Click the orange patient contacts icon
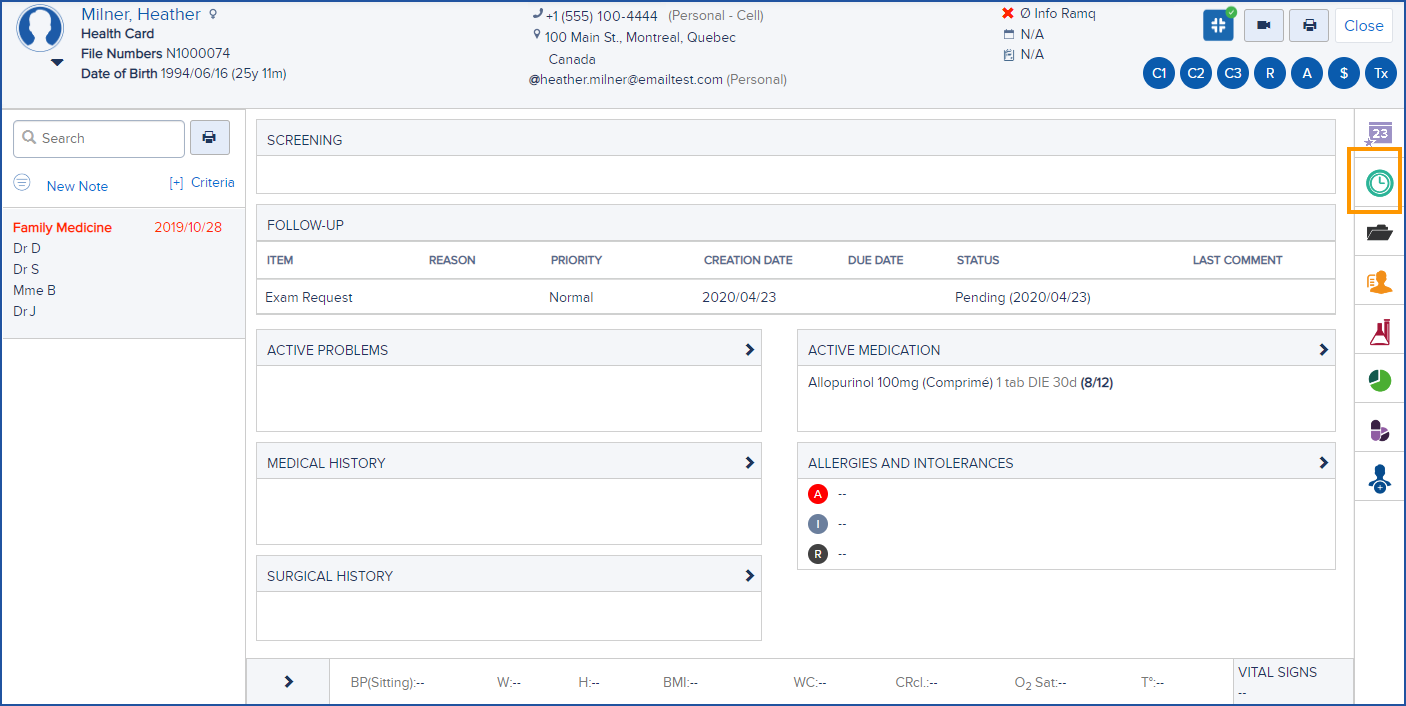 tap(1378, 281)
